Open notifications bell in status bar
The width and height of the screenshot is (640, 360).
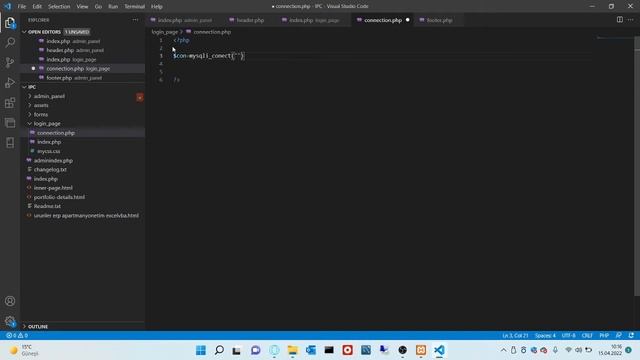pos(631,336)
